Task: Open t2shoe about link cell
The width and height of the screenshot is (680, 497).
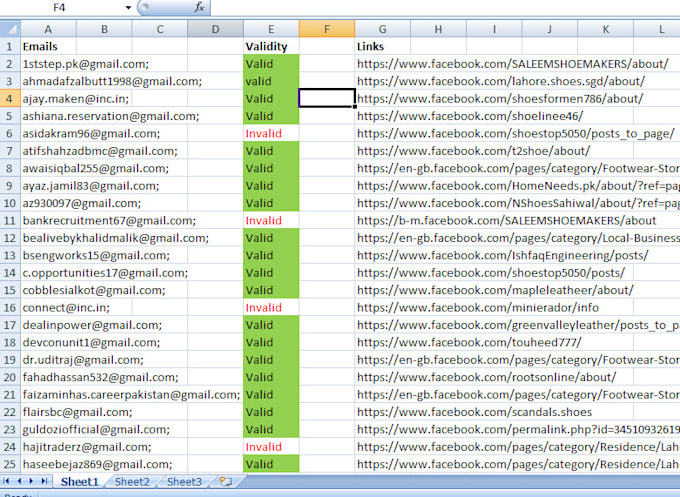Action: tap(473, 151)
